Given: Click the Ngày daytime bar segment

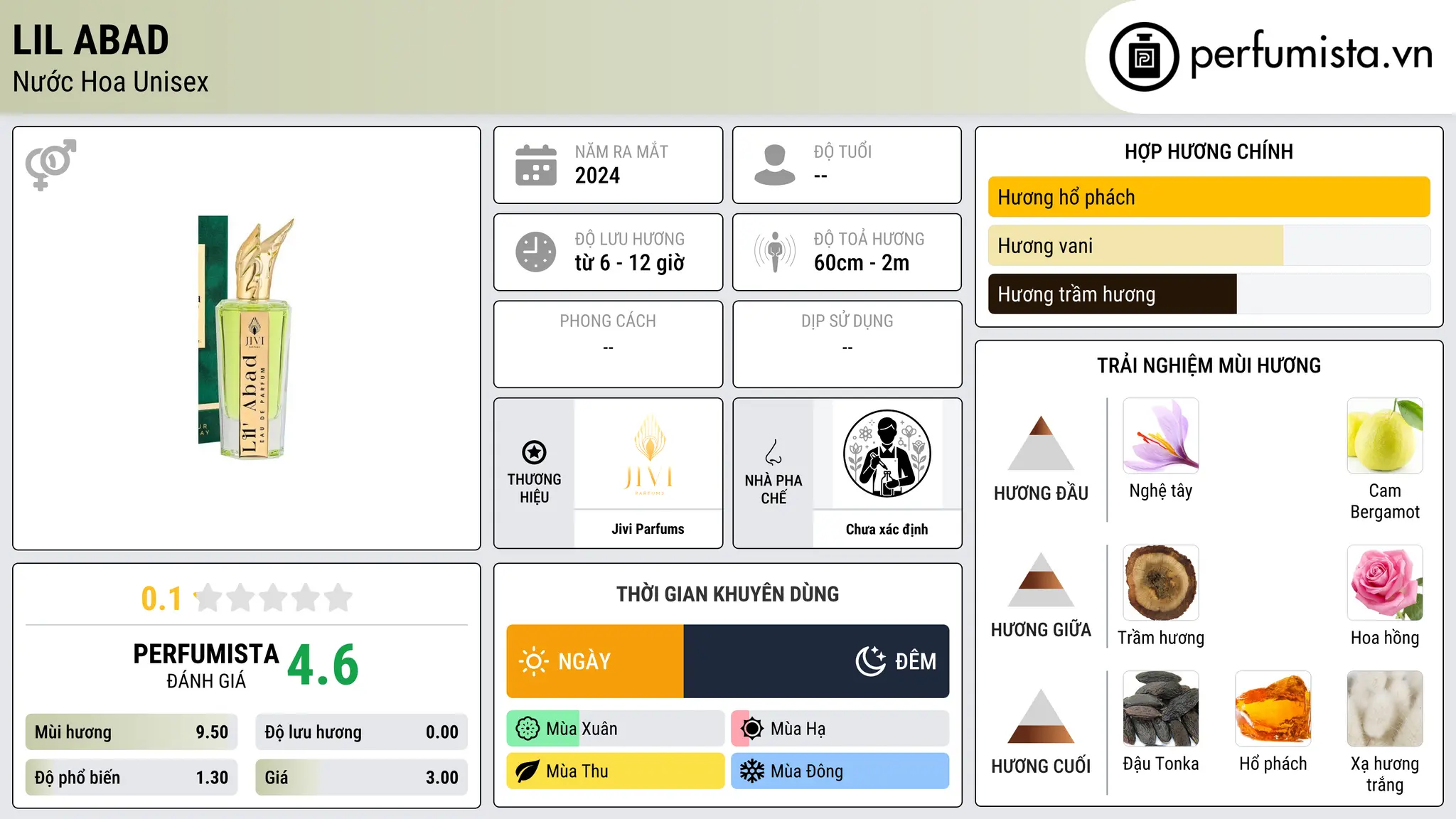Looking at the screenshot, I should tap(595, 661).
